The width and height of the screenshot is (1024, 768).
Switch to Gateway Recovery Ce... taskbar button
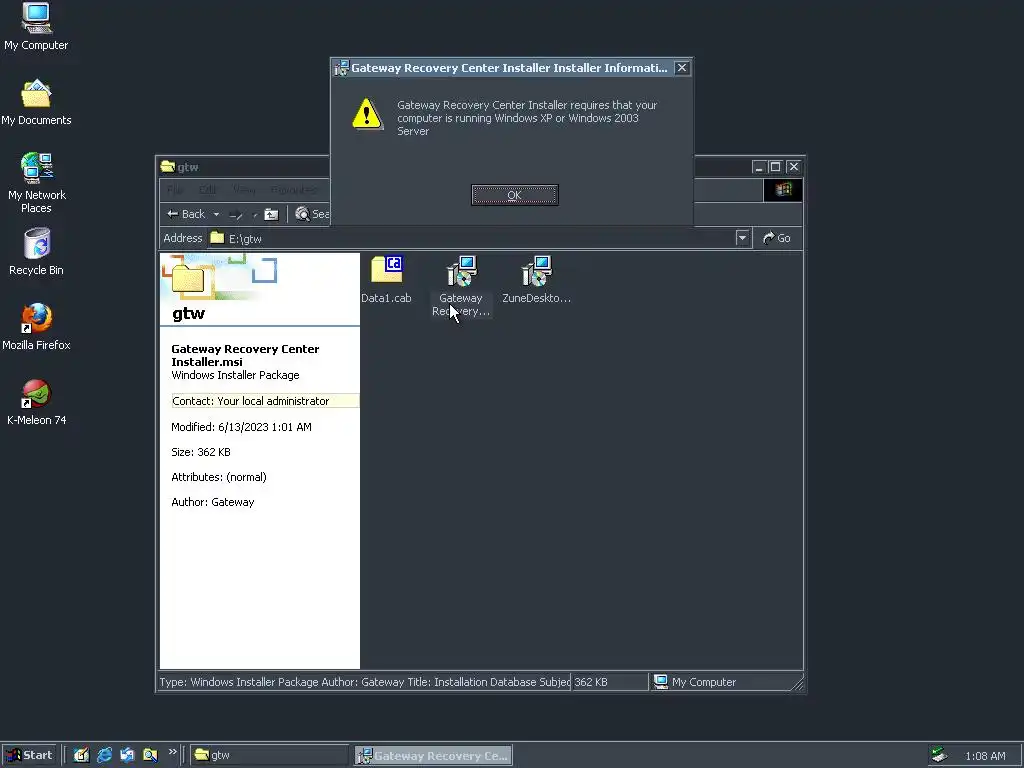(x=434, y=755)
